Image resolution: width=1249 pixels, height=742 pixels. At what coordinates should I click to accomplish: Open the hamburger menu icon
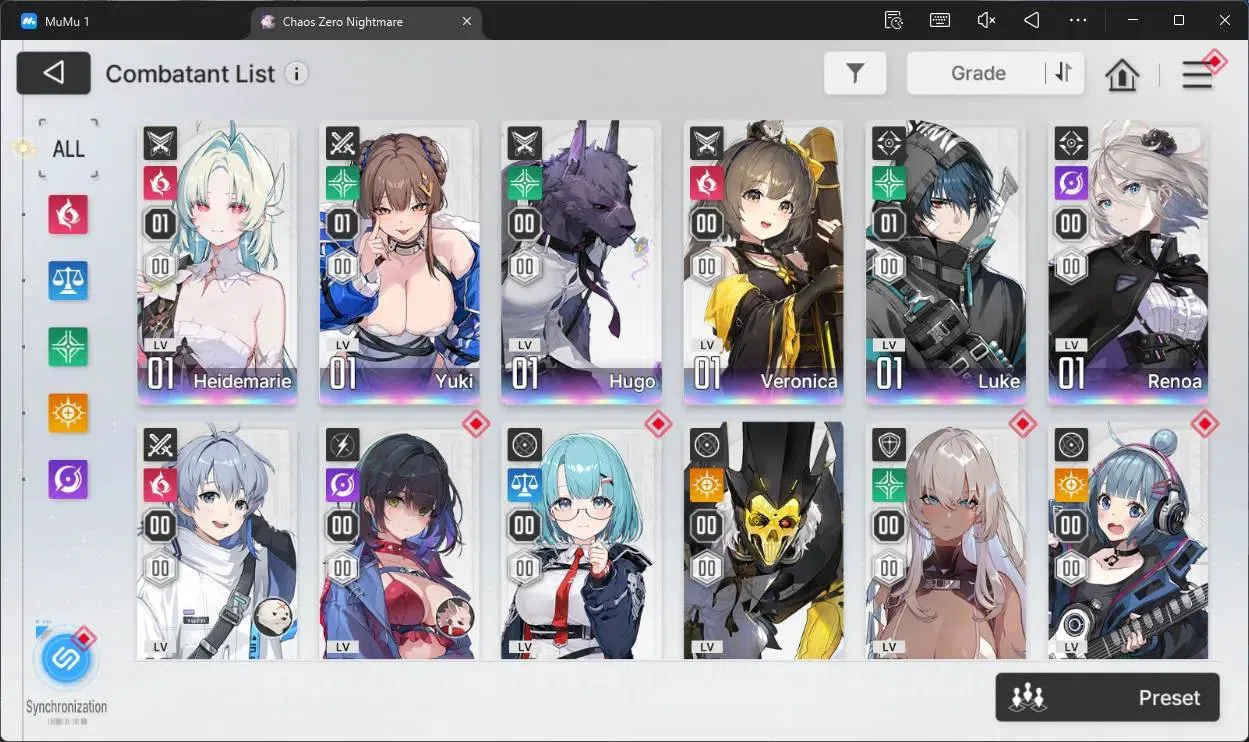pos(1197,74)
